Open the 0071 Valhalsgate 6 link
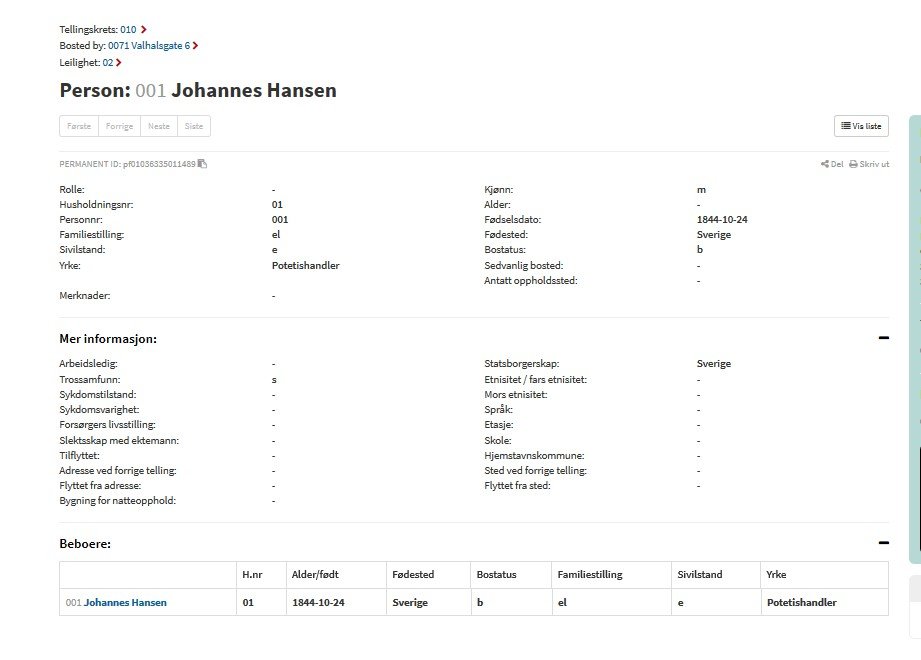The image size is (921, 660). click(148, 46)
